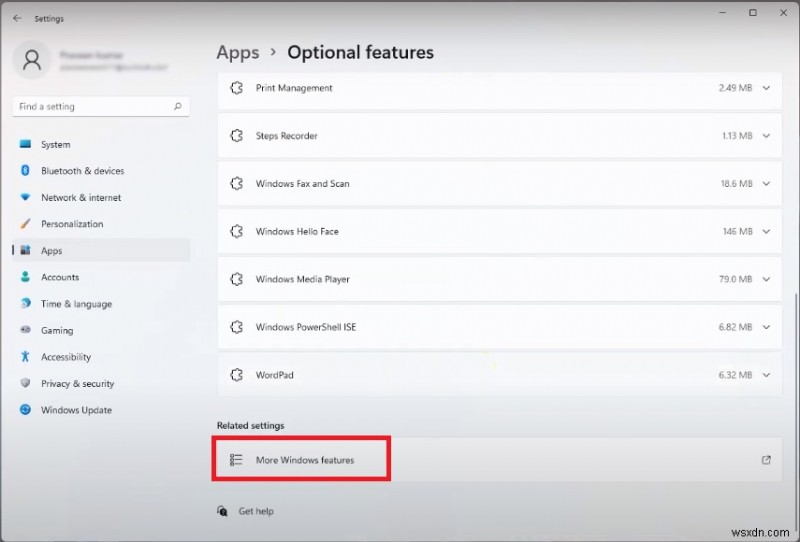Click the Get help link

(255, 511)
